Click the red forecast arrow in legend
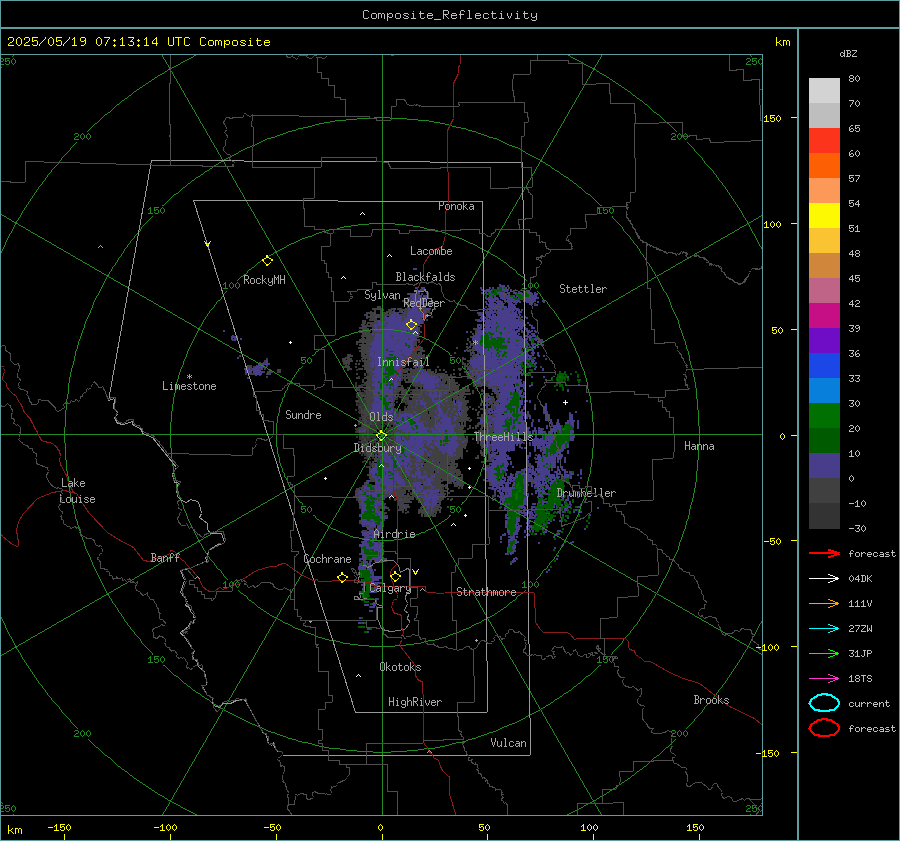Screen dimensions: 900x841 tap(824, 553)
